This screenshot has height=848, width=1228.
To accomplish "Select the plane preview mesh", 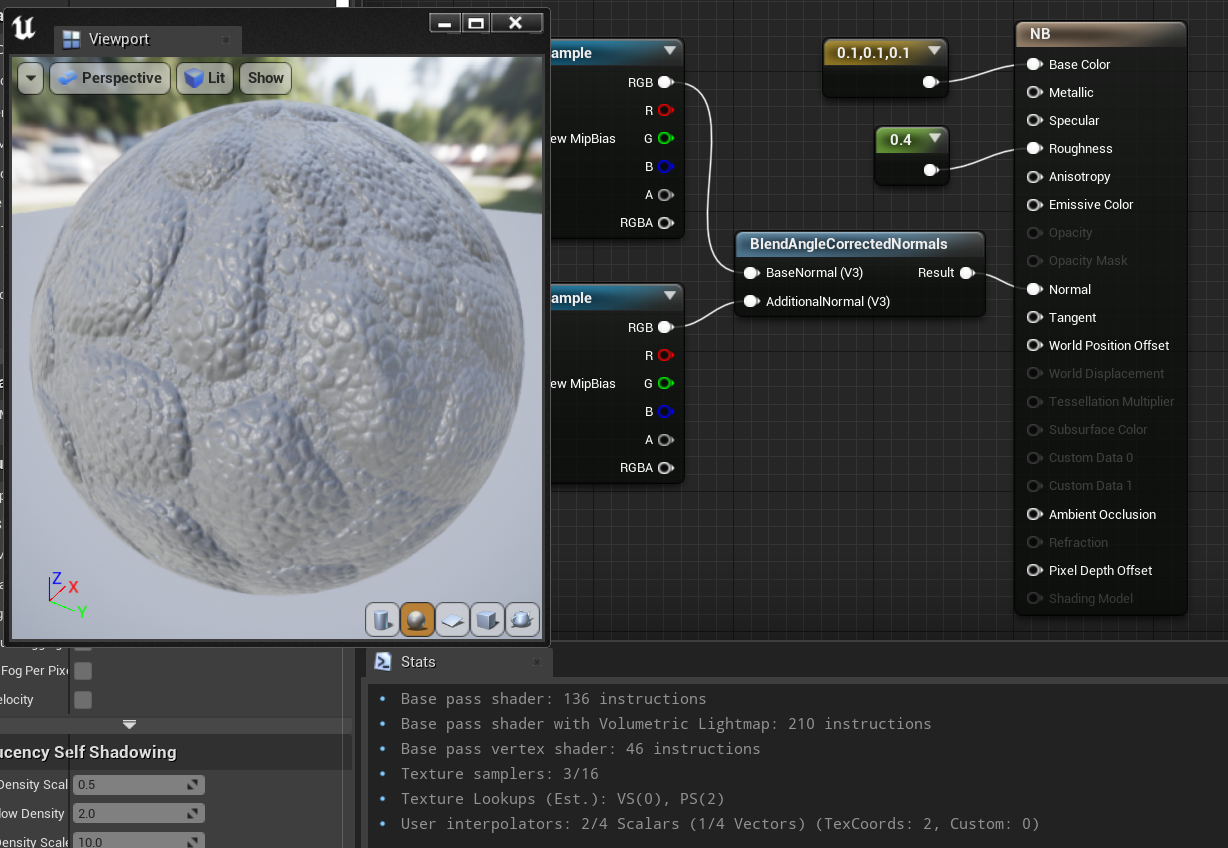I will 452,619.
